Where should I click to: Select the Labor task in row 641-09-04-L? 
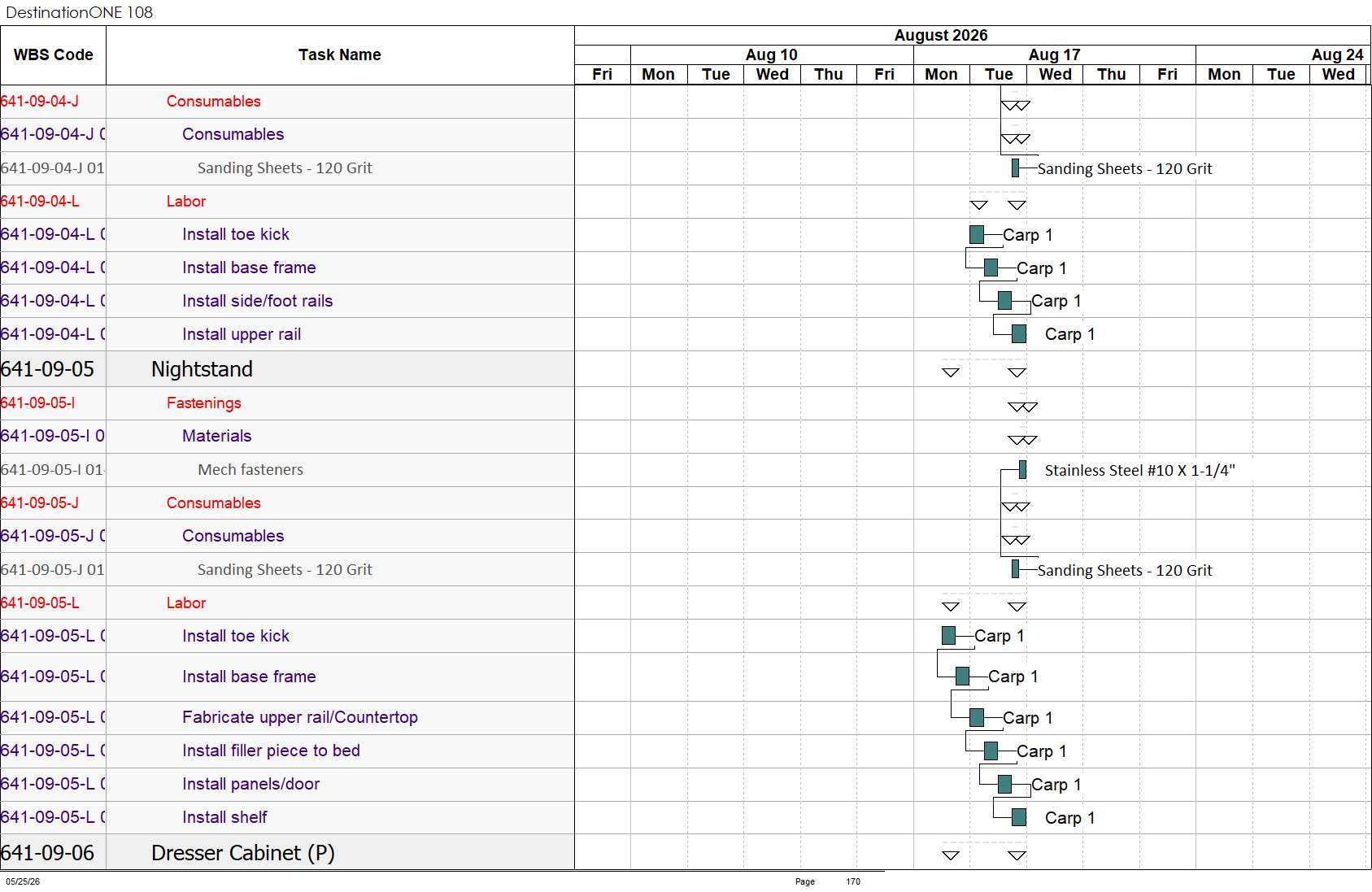tap(186, 201)
